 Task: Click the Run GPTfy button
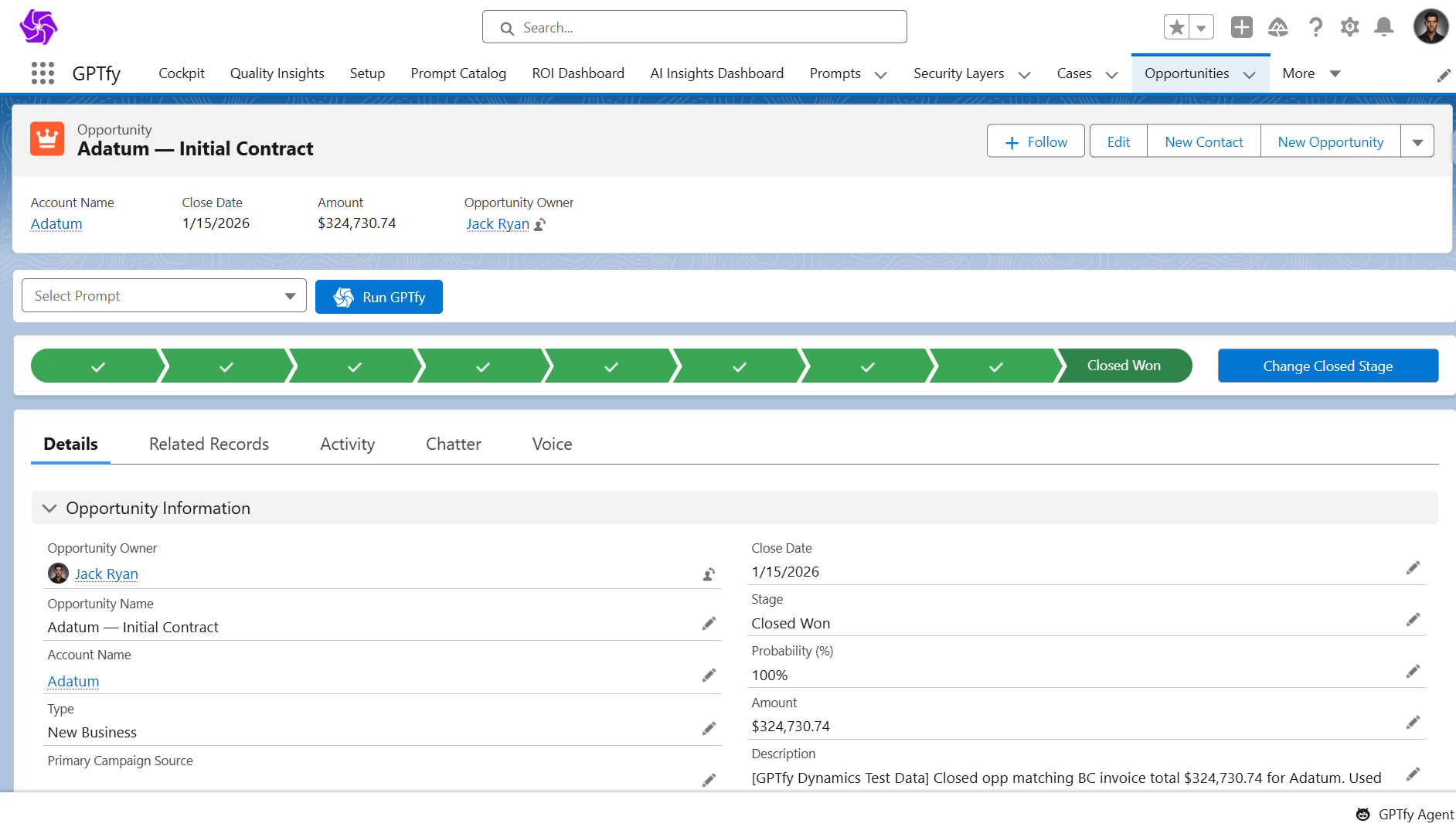coord(379,297)
